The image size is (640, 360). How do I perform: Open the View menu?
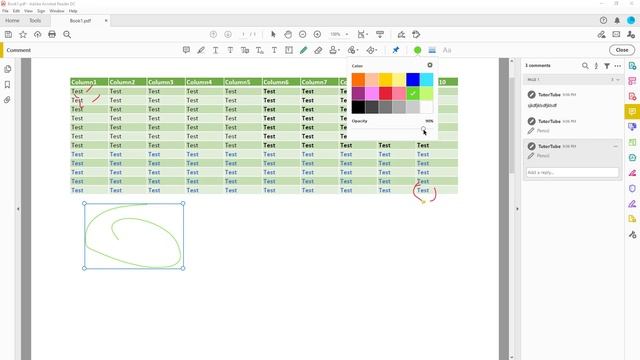(28, 11)
